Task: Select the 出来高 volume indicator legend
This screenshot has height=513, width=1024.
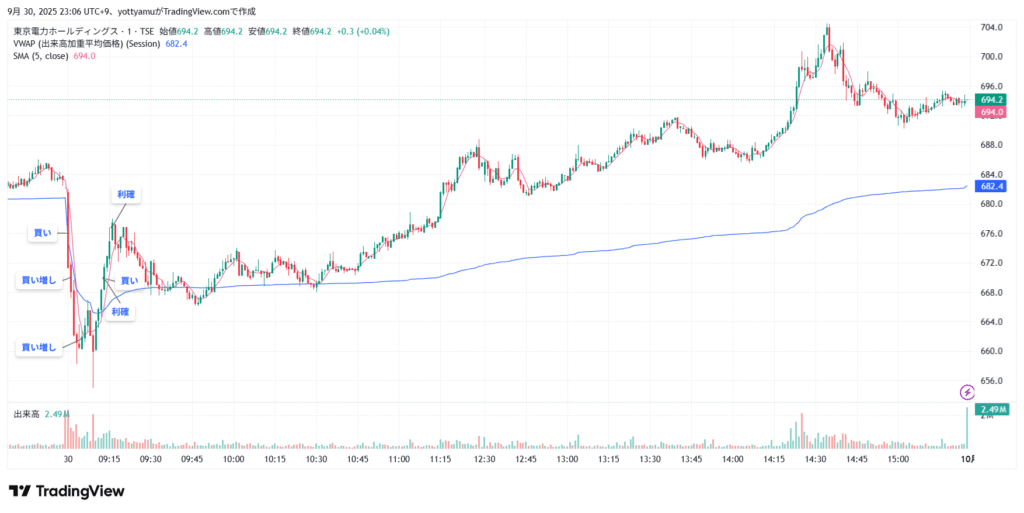Action: (x=25, y=413)
